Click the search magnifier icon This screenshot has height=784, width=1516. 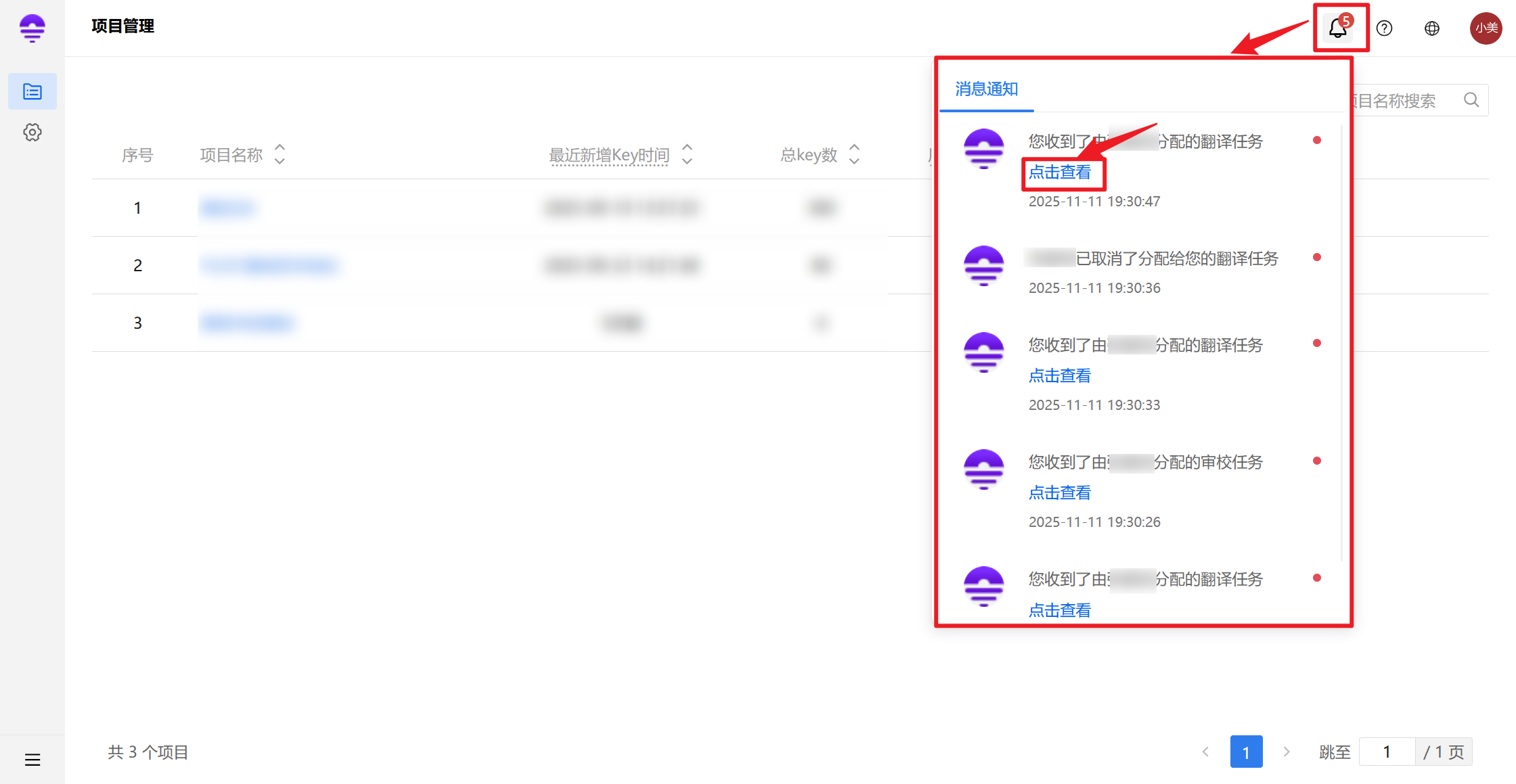click(1471, 100)
